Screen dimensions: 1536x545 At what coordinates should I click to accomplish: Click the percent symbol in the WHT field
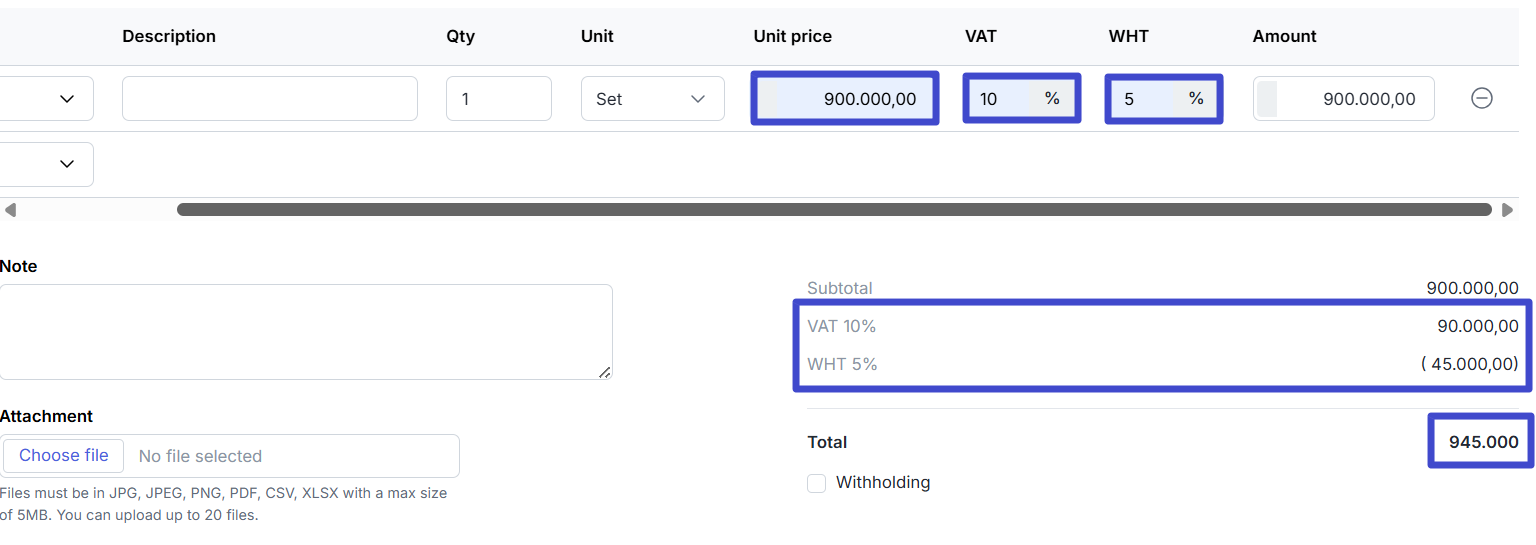[x=1195, y=98]
